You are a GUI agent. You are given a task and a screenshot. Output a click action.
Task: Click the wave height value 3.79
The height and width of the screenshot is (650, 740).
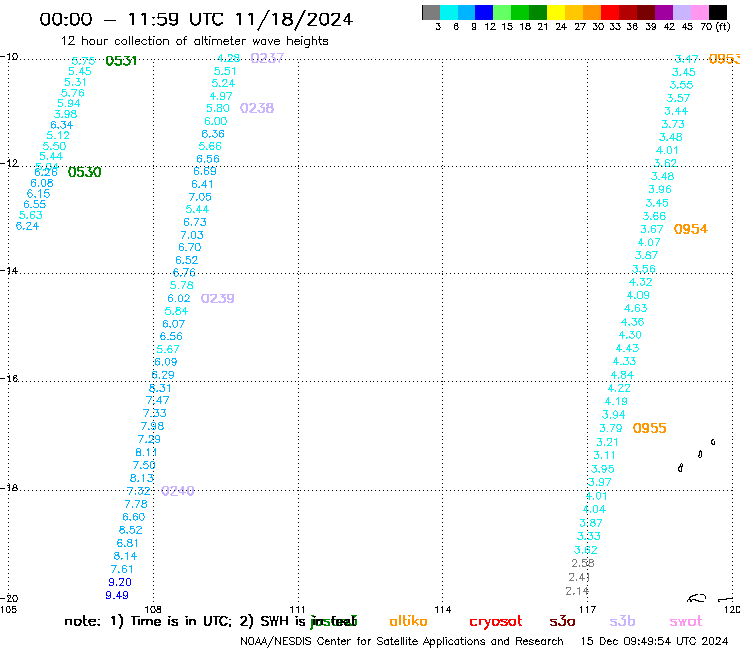(611, 428)
